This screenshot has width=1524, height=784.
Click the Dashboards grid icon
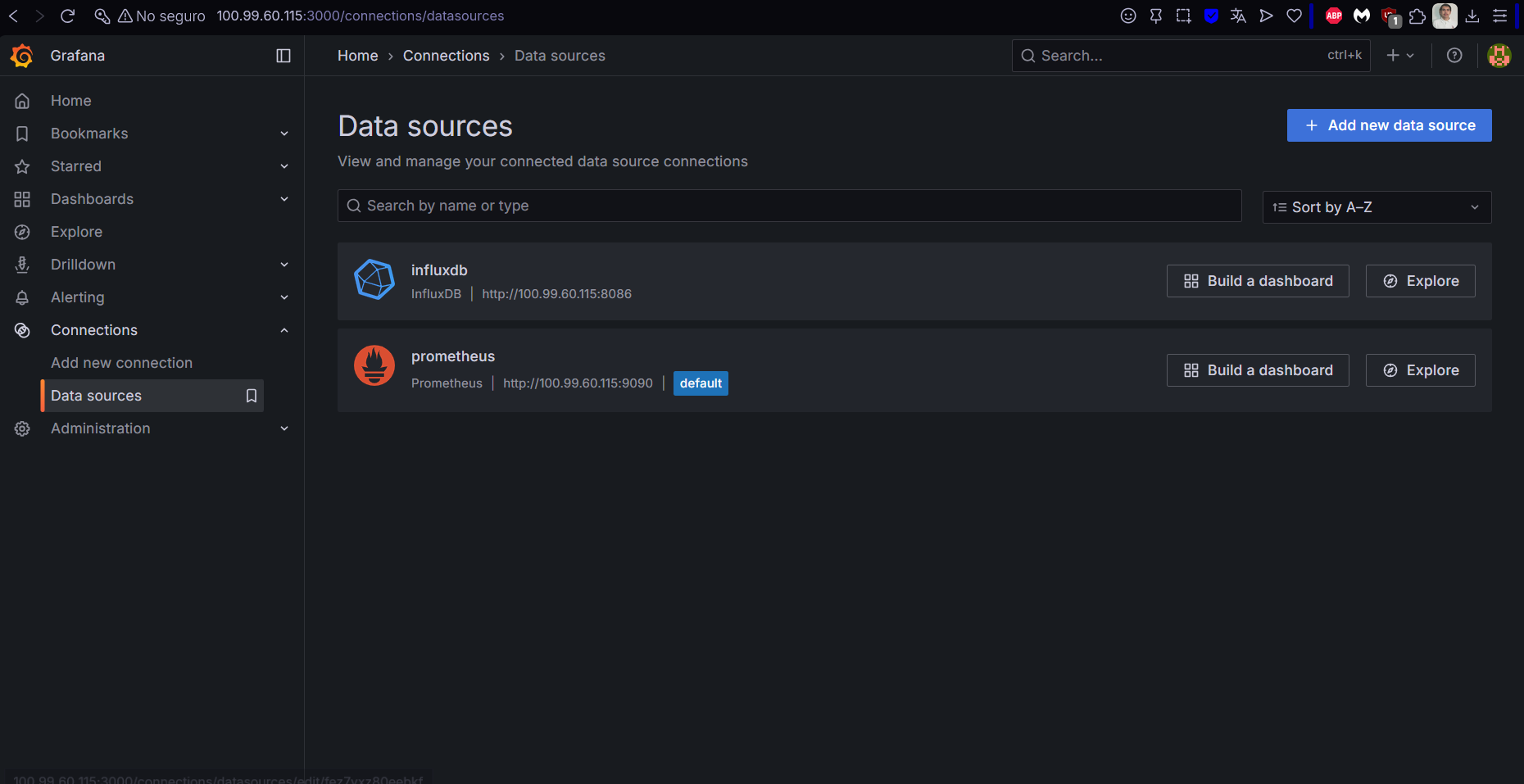point(22,199)
